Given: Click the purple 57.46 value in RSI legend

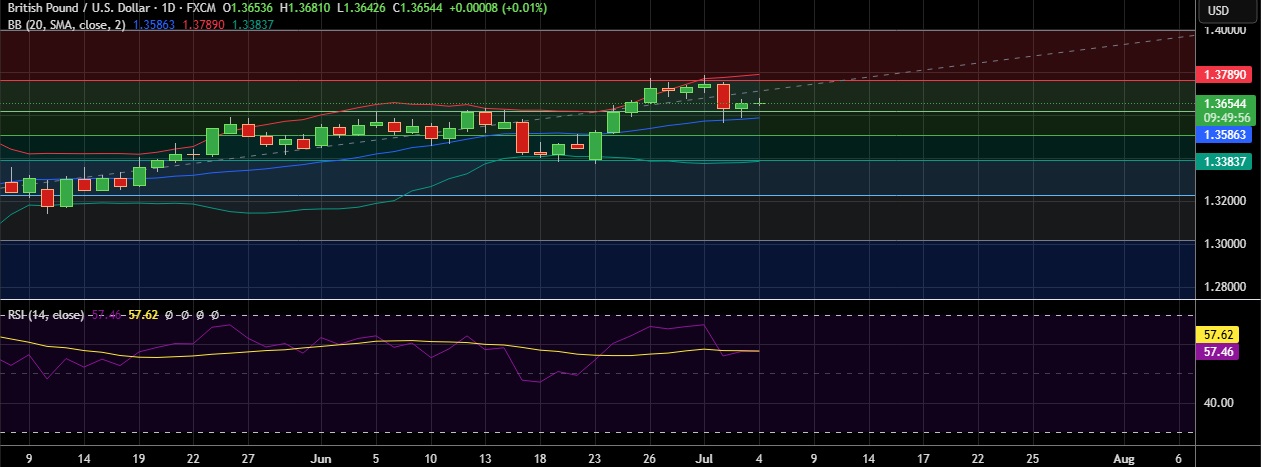Looking at the screenshot, I should 106,314.
